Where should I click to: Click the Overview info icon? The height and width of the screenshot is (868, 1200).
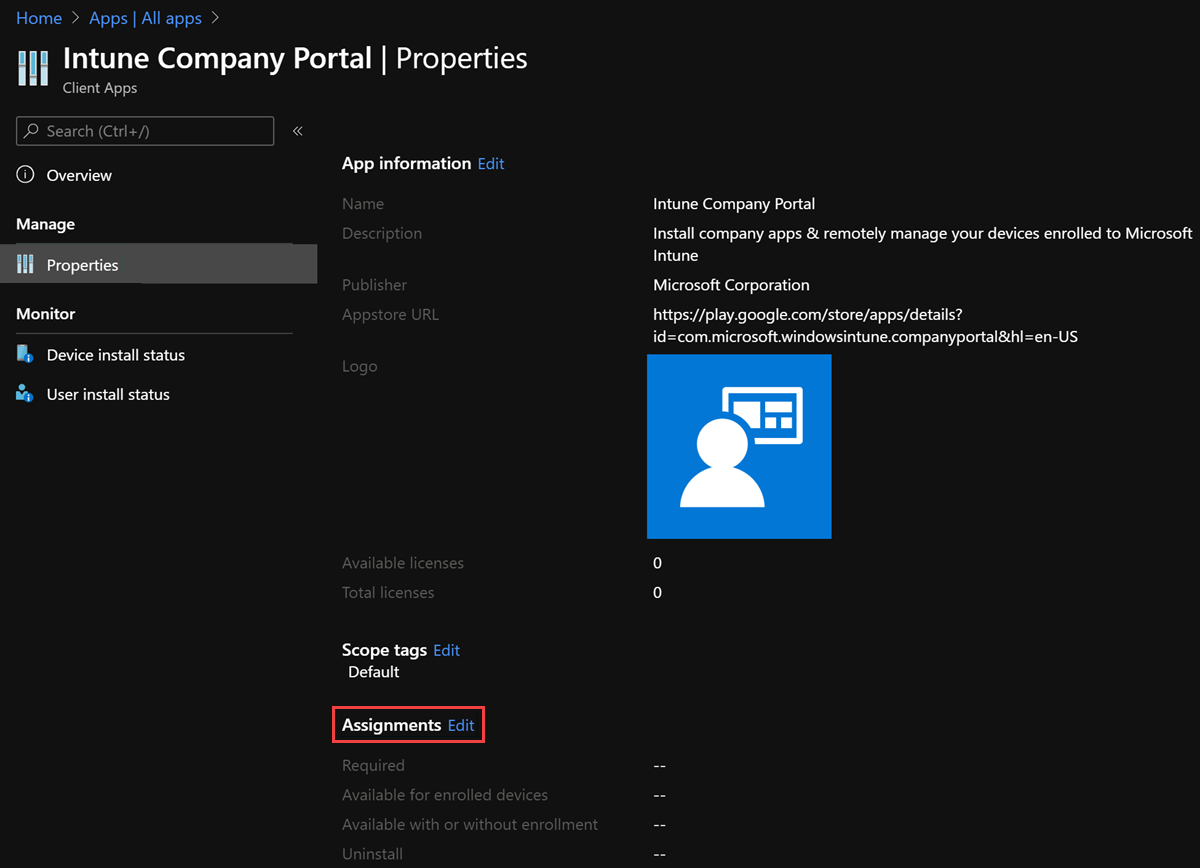(25, 175)
